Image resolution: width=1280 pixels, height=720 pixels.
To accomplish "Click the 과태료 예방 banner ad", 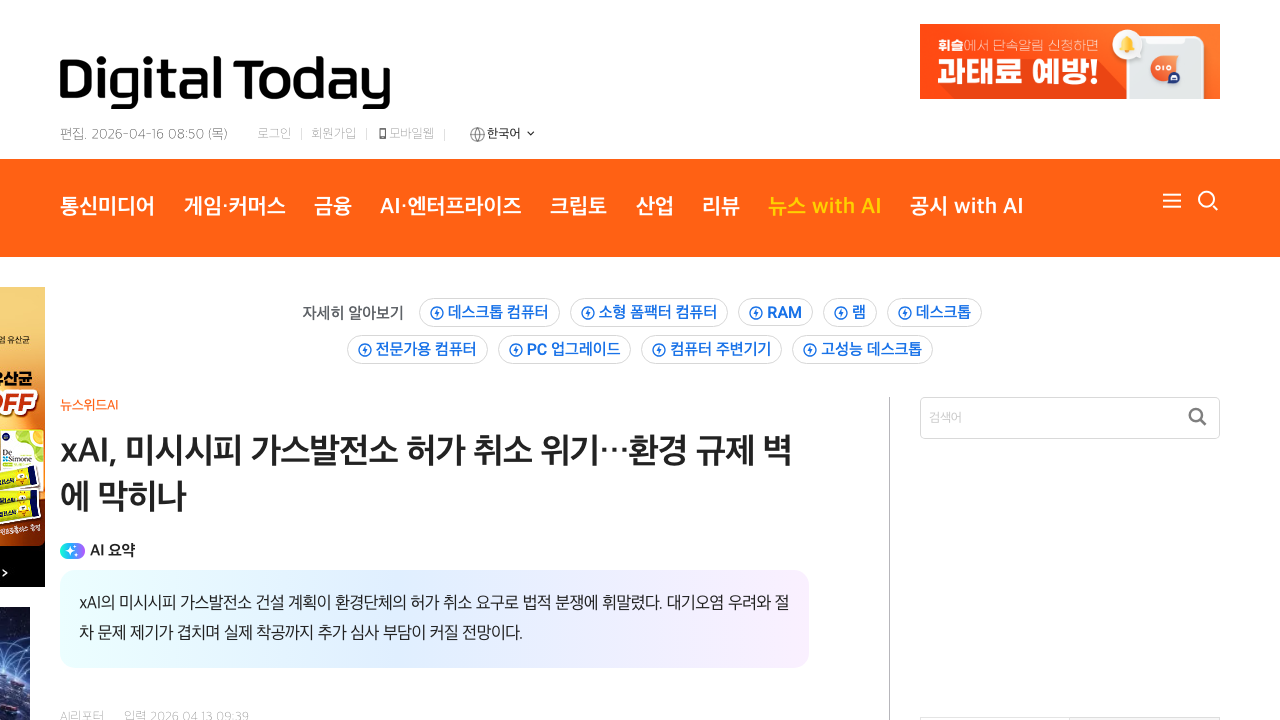I will 1070,61.
